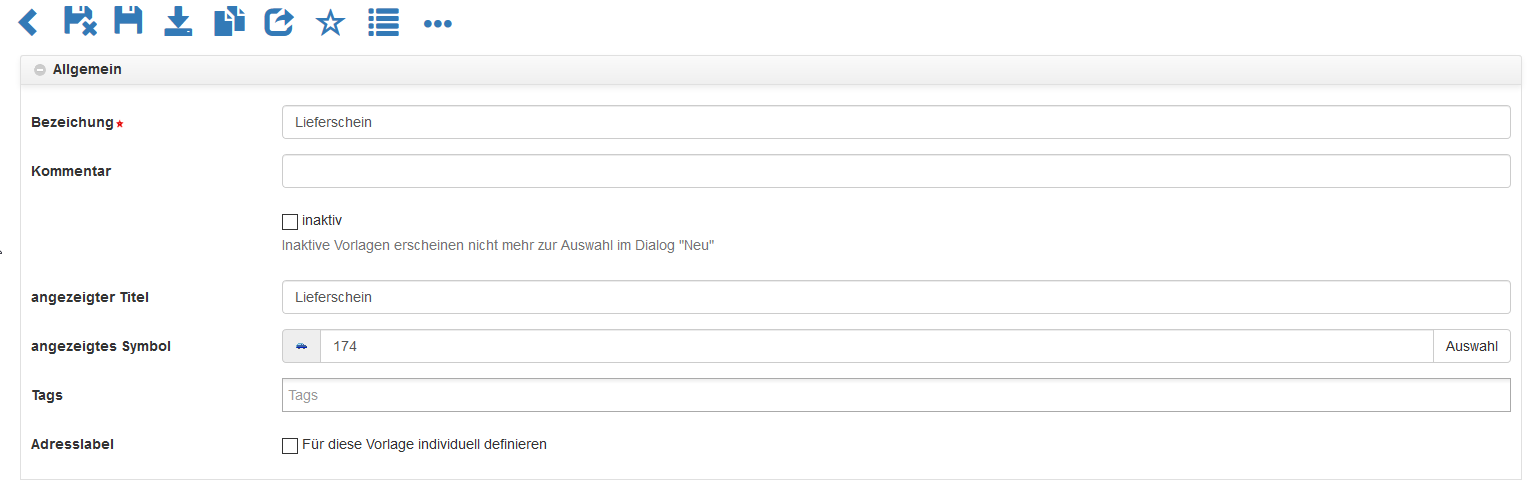1531x486 pixels.
Task: Enable individual Adresslabel definition checkbox
Action: tap(290, 446)
